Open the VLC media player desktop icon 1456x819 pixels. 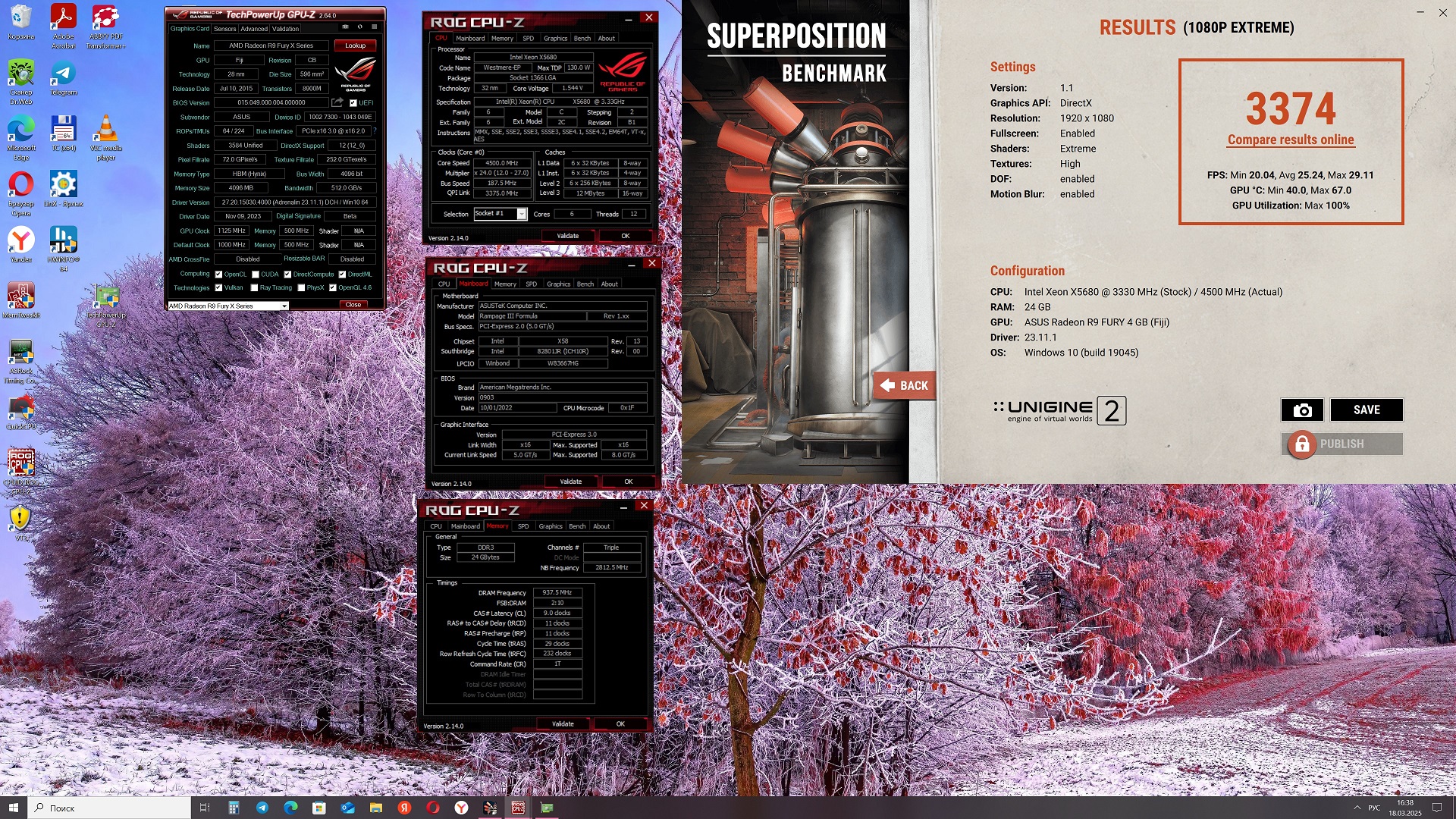tap(106, 138)
